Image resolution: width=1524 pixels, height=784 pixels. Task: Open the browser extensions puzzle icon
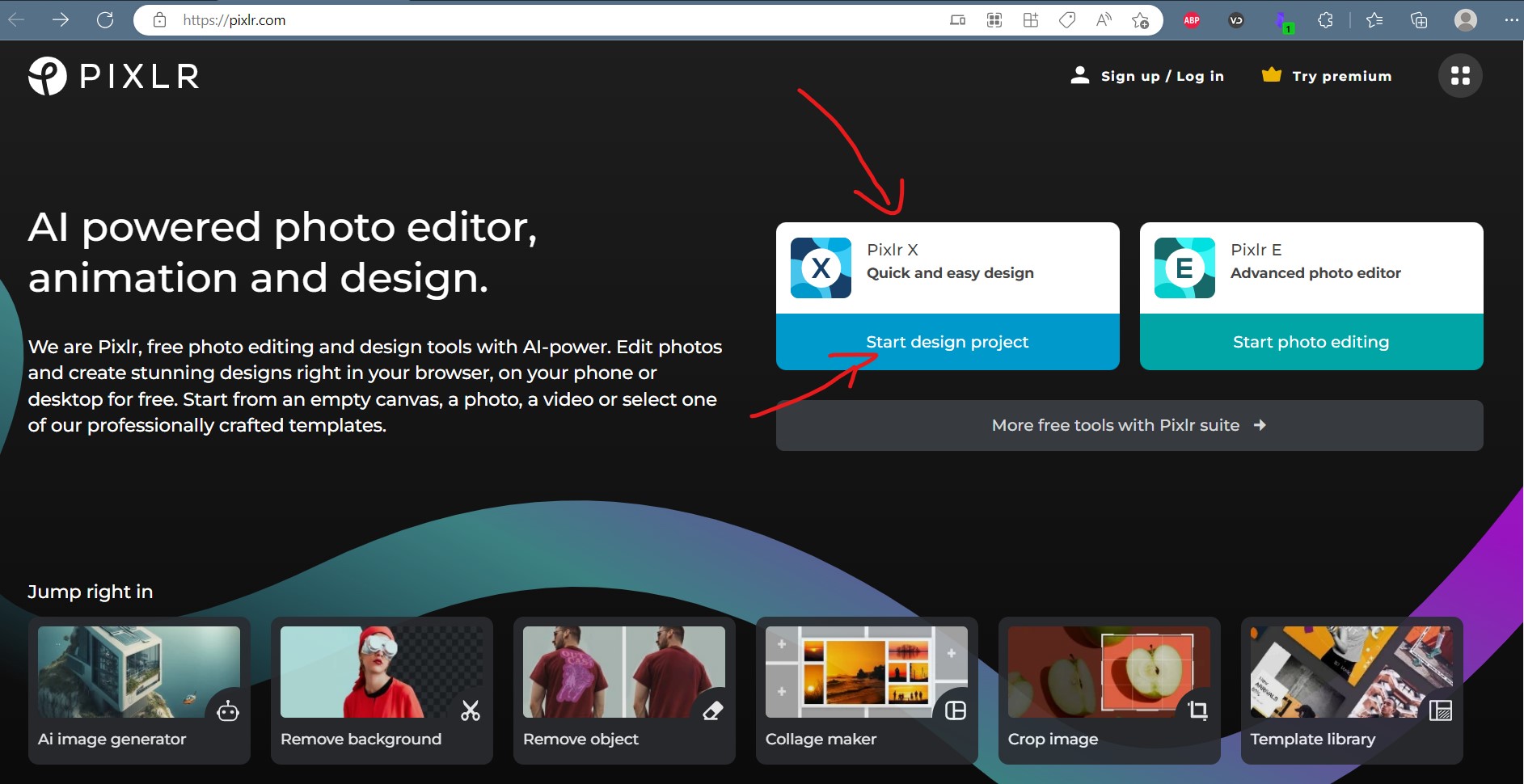tap(1325, 20)
